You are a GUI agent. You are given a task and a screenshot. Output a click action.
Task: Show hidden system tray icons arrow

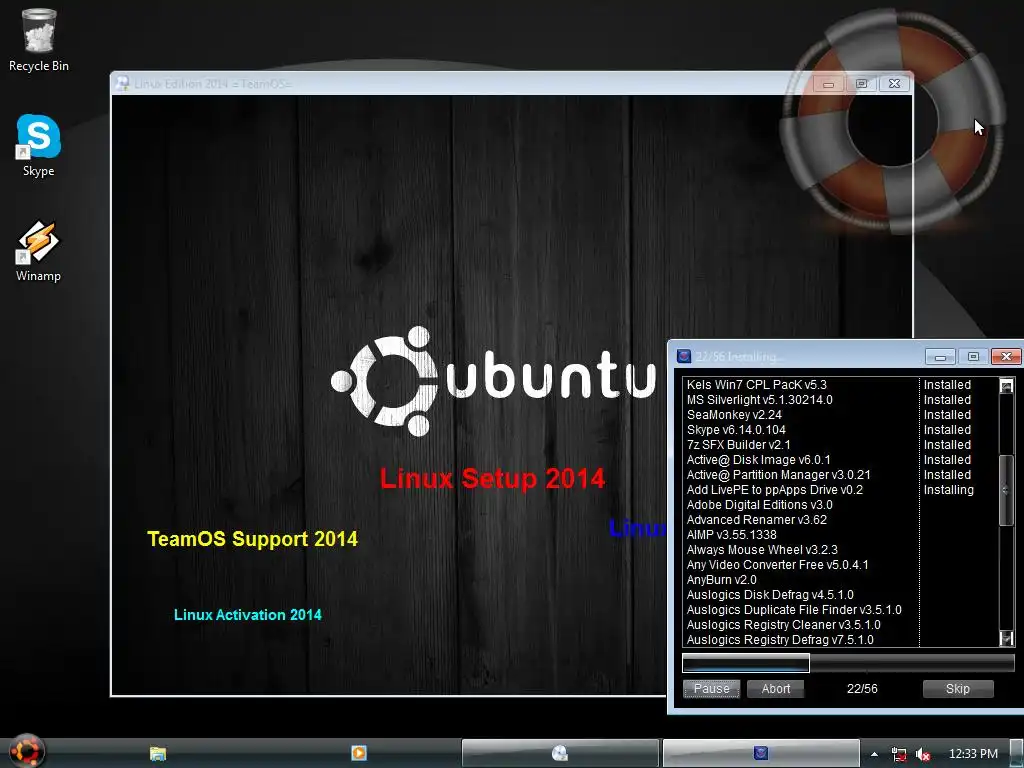[x=874, y=754]
